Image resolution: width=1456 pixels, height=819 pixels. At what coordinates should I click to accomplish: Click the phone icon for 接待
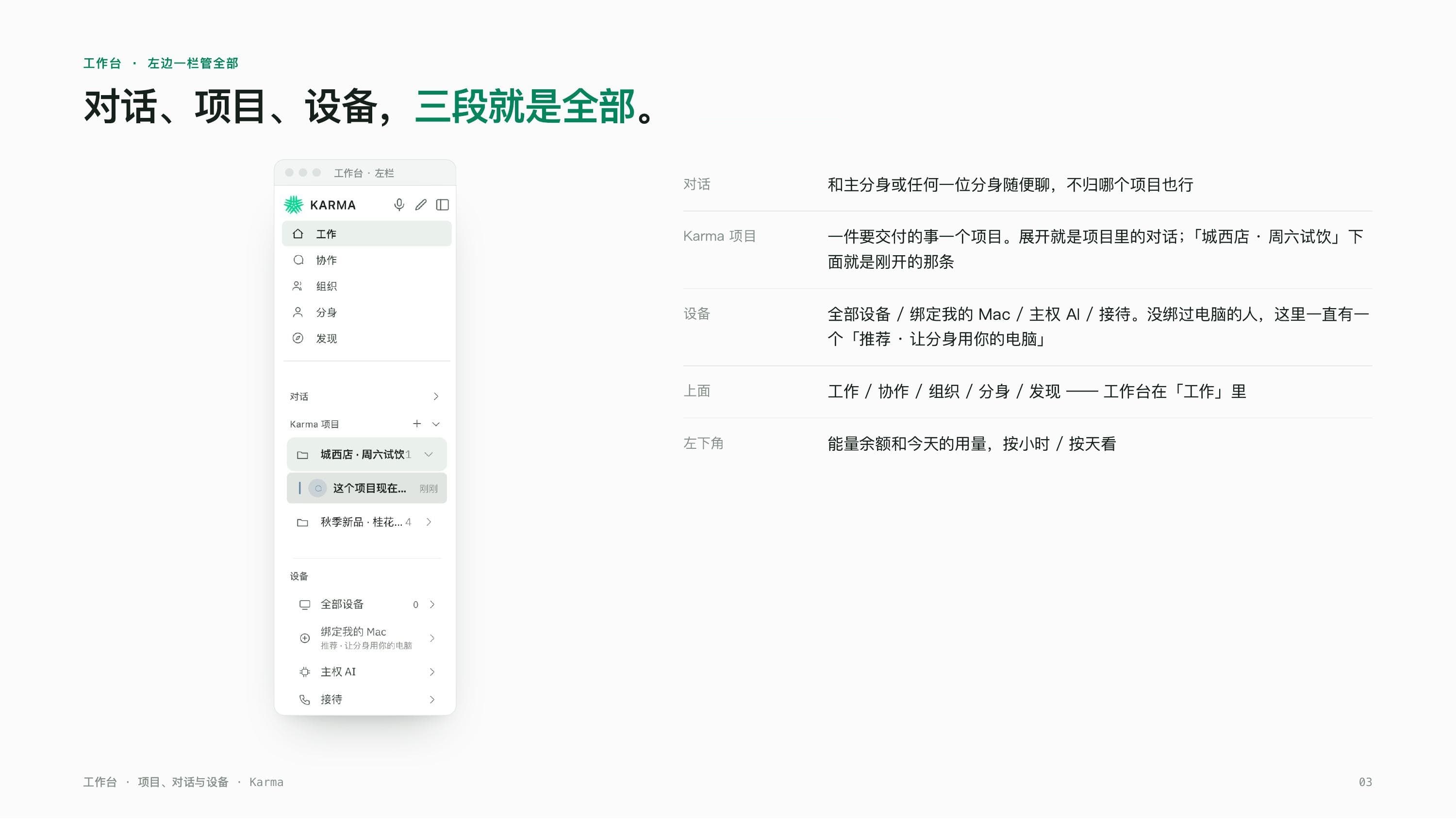pos(305,699)
